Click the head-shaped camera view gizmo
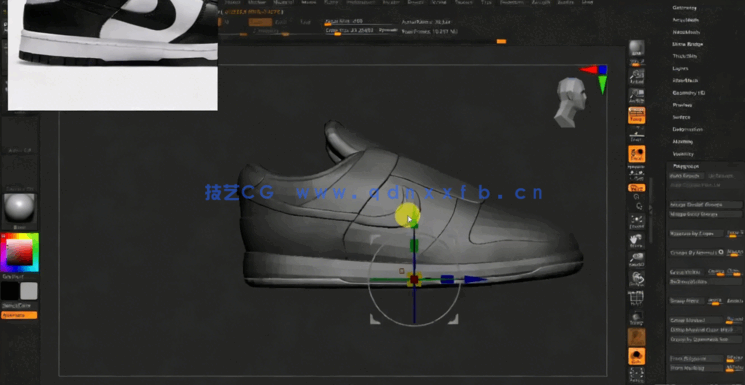 571,102
